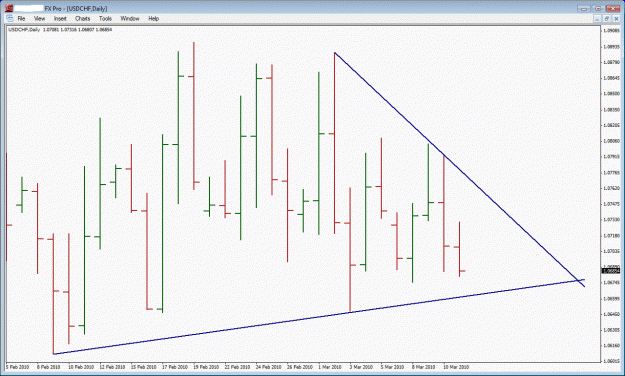Click the 1.06450 price axis label
Image resolution: width=625 pixels, height=376 pixels.
point(611,314)
